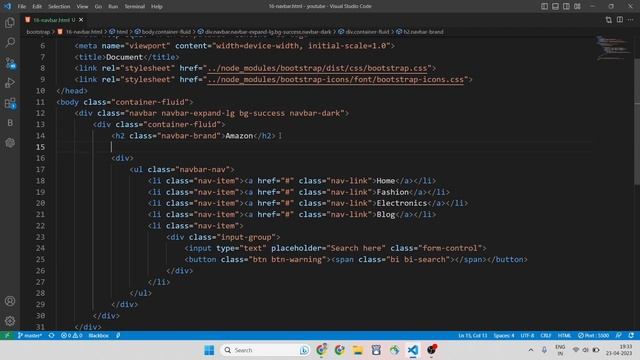
Task: Click the line number 22 gutter
Action: point(40,226)
